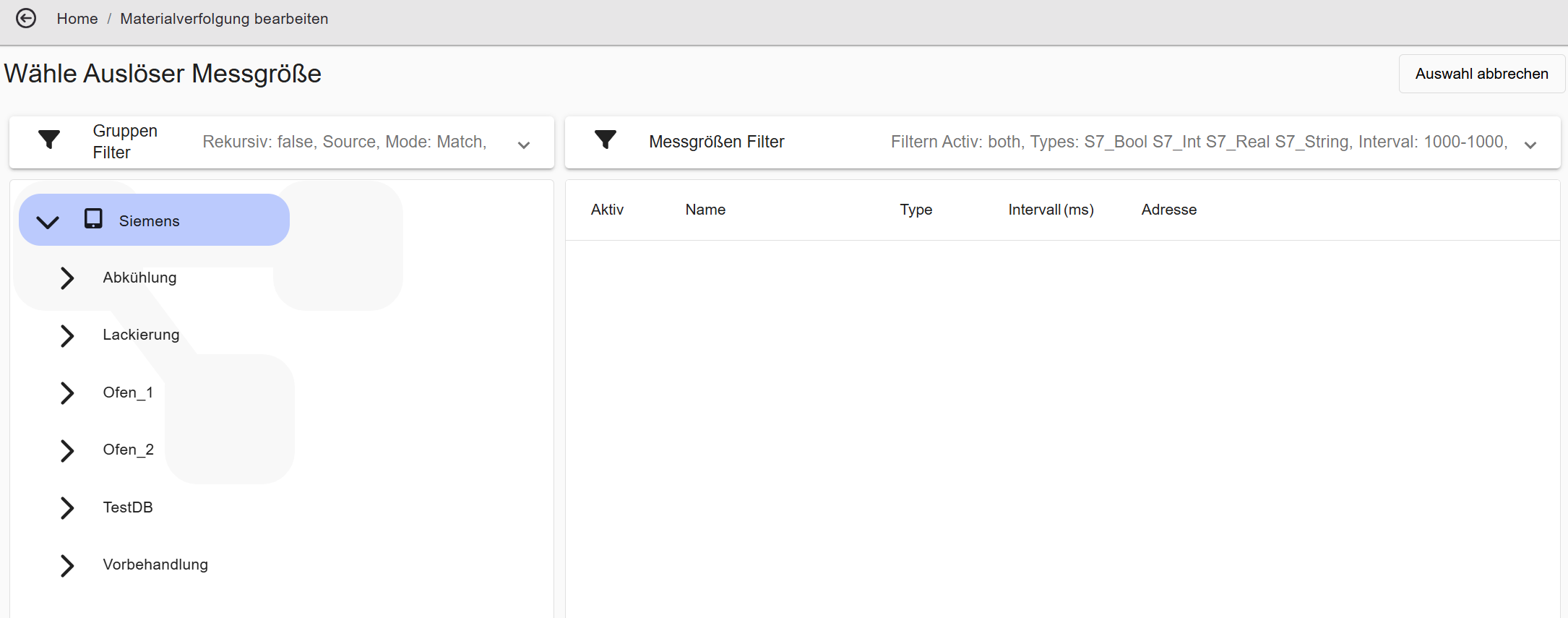Click the Rekursiv: false filter summary
Image resolution: width=1568 pixels, height=618 pixels.
(345, 142)
